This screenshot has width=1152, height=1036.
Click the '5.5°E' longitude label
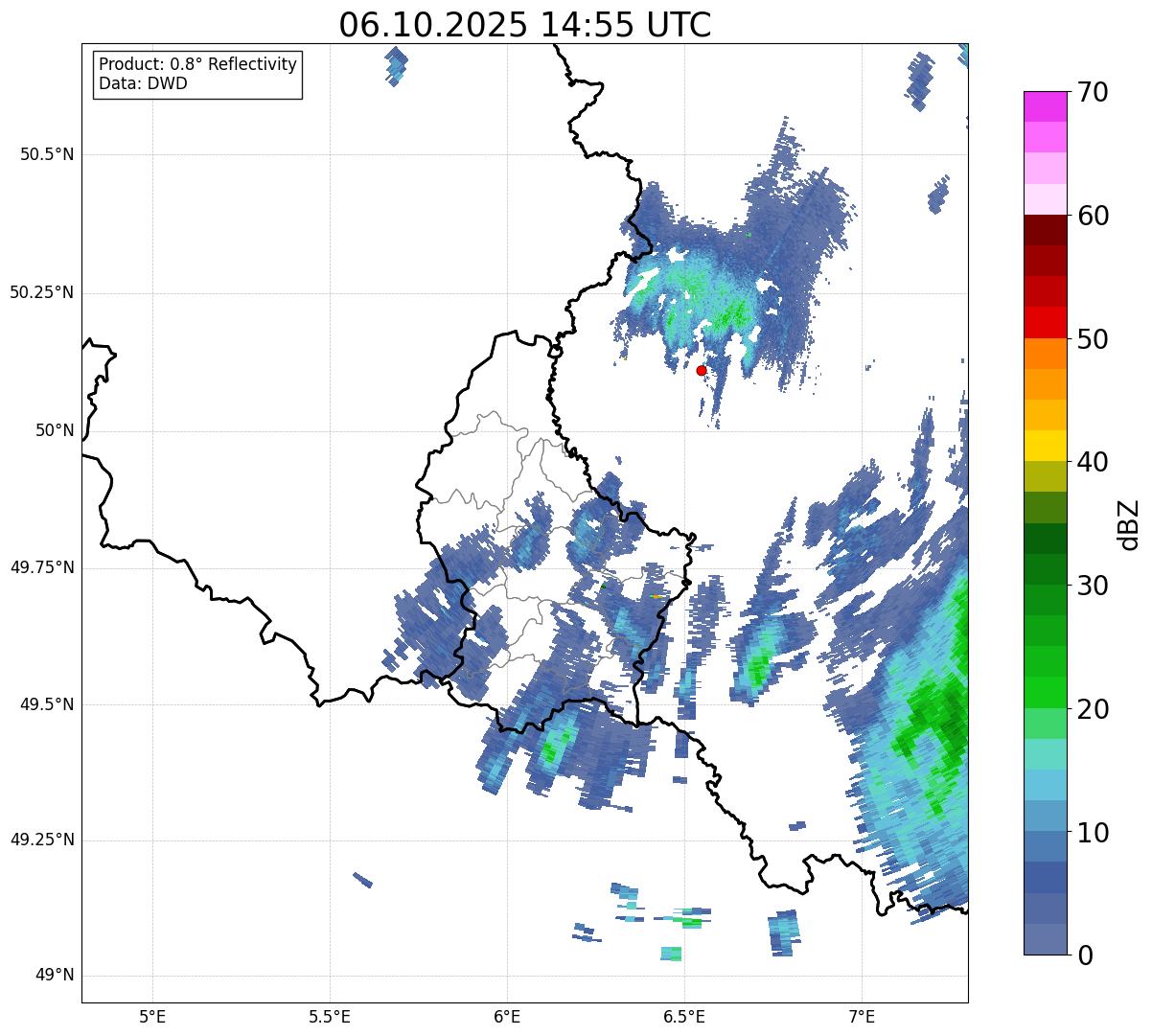coord(330,1016)
